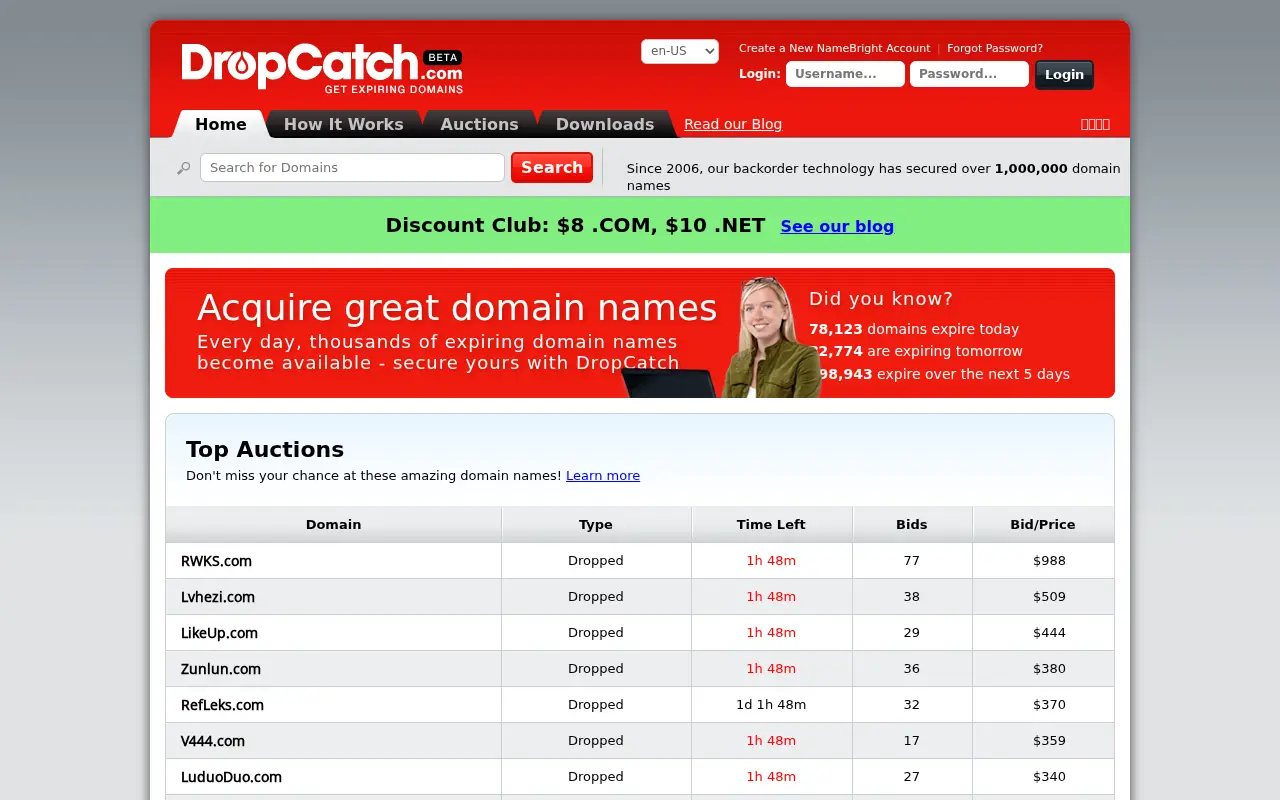Open the V444.com auction
1280x800 pixels.
click(x=213, y=741)
